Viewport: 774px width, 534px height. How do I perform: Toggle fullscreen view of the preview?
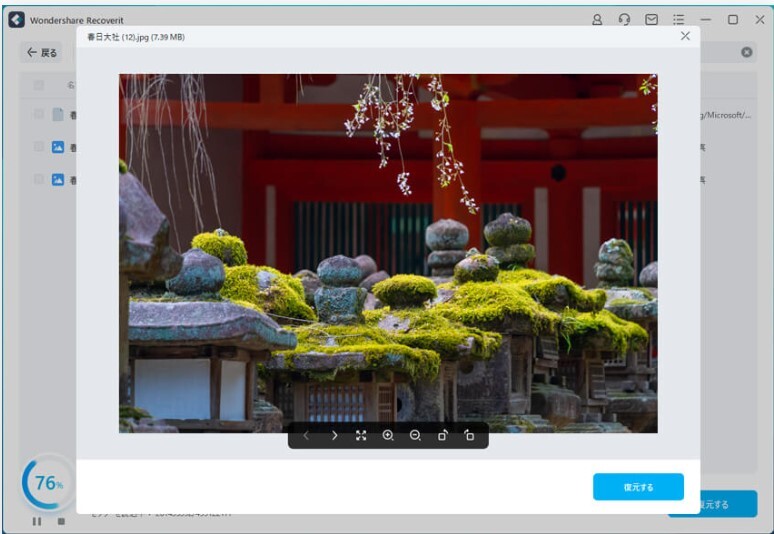coord(361,436)
